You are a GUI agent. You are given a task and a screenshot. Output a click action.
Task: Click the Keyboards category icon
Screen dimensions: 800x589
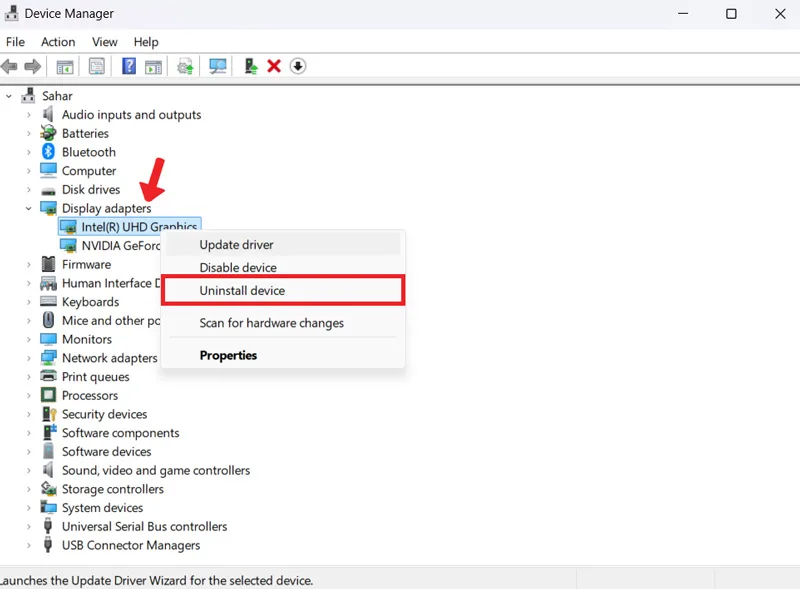(48, 301)
